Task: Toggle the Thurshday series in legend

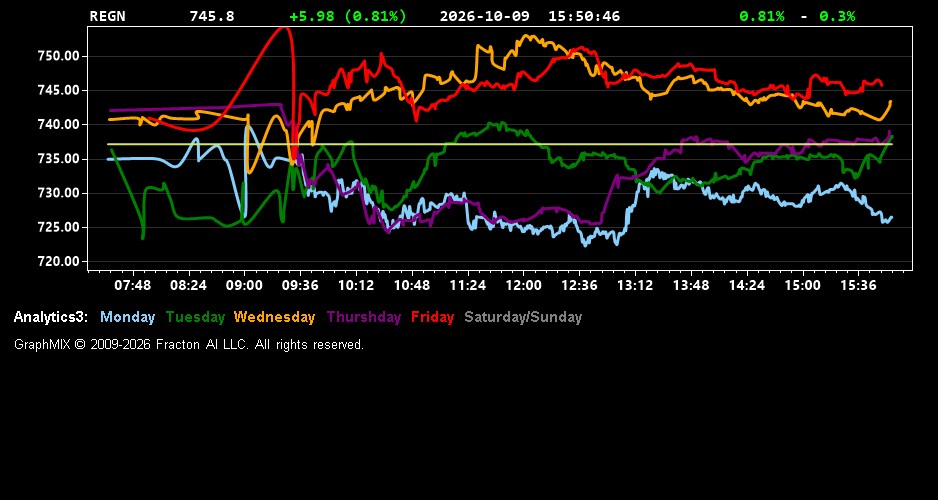Action: point(364,317)
